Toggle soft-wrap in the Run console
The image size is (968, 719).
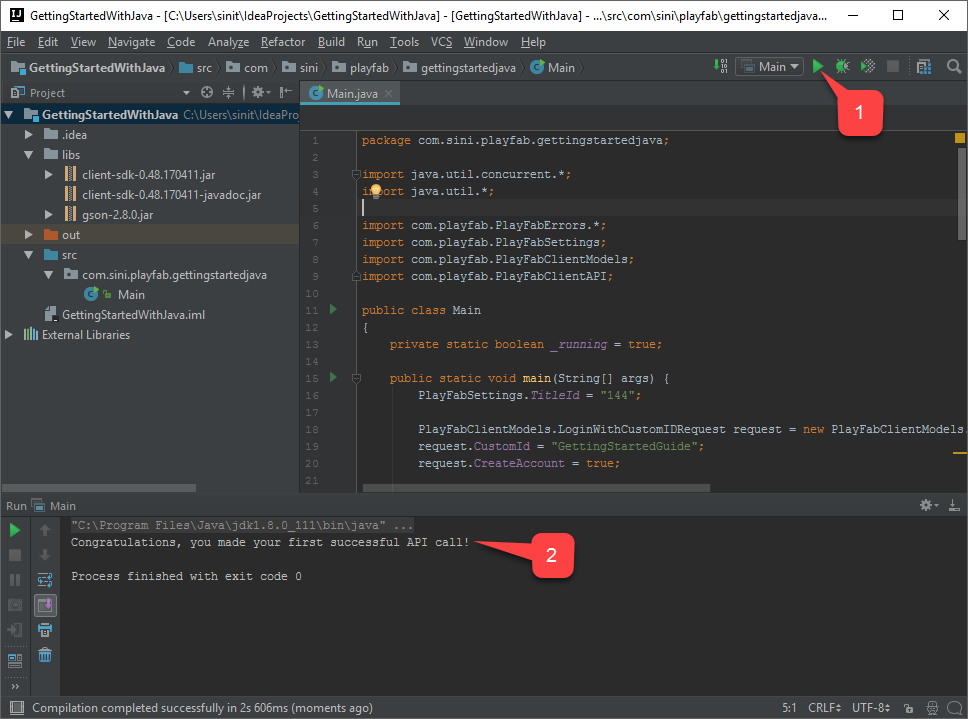click(x=43, y=579)
